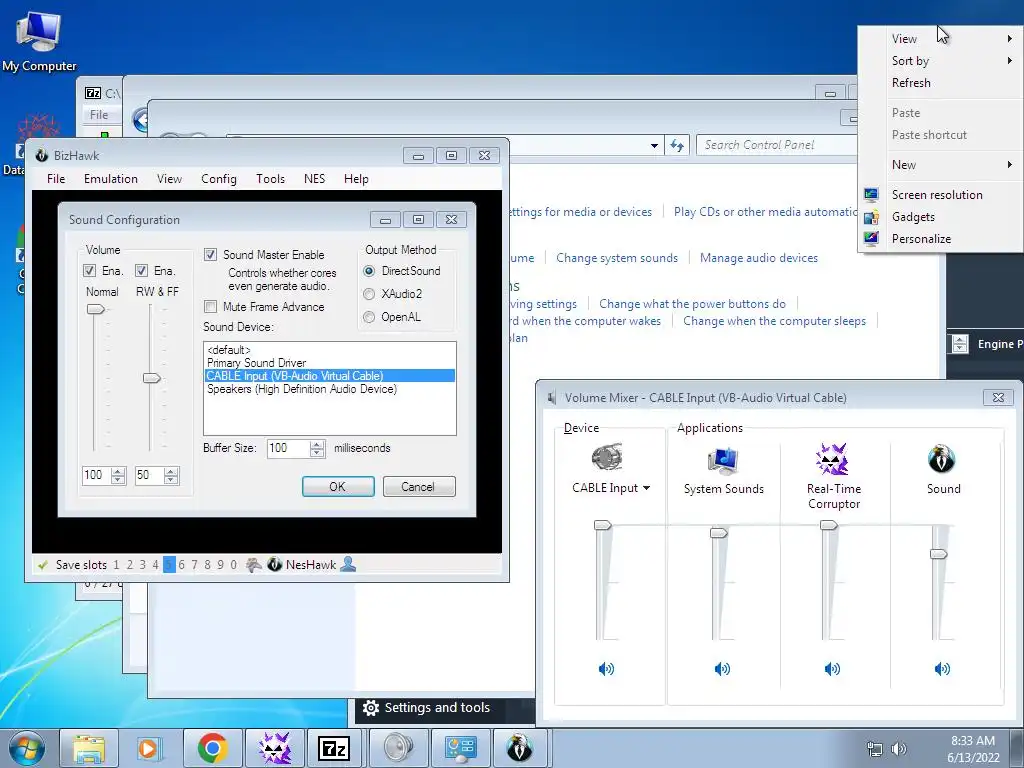Open Change what the power buttons do link
This screenshot has width=1024, height=768.
(x=692, y=304)
